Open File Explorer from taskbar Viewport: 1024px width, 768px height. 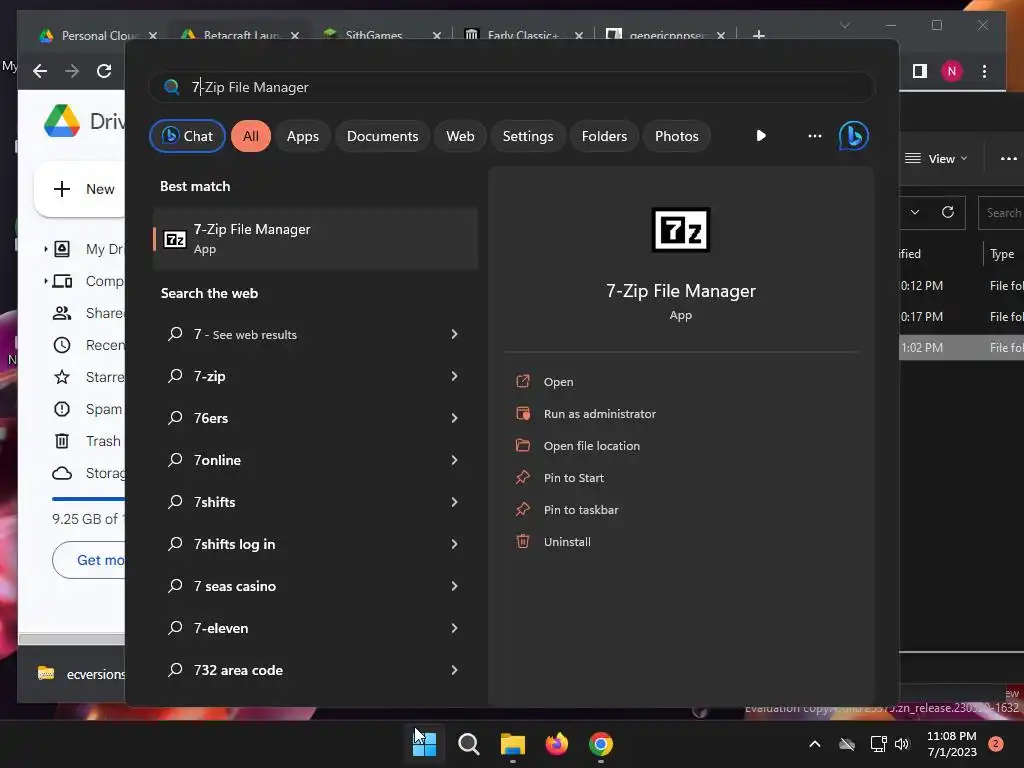tap(513, 744)
